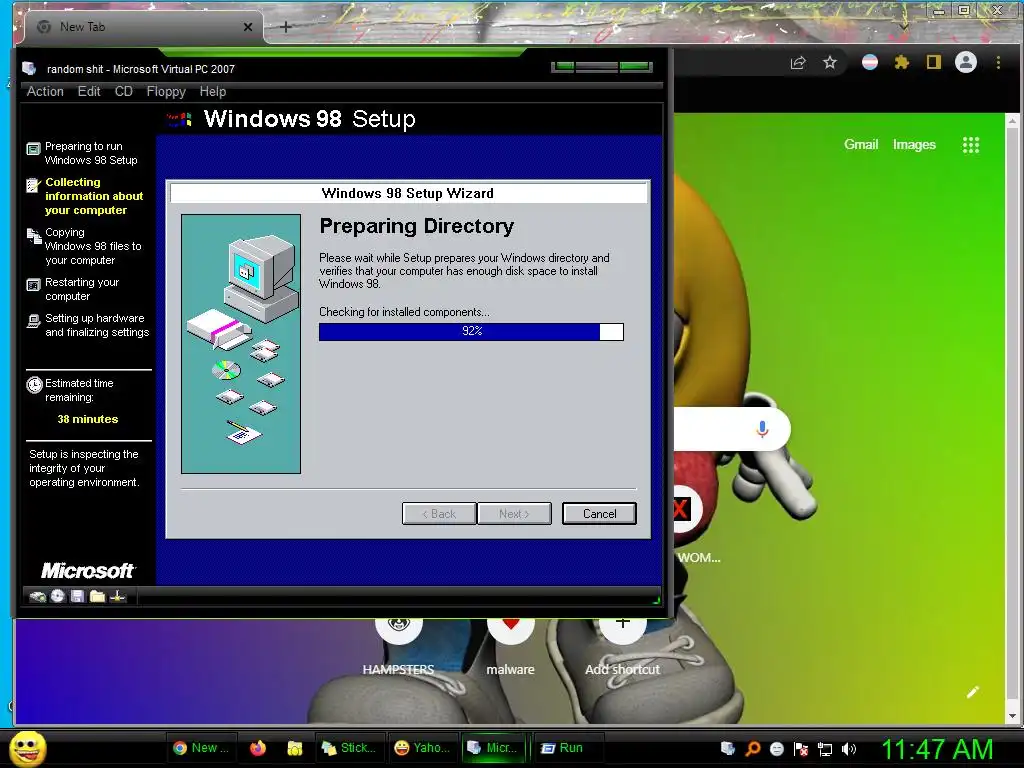1024x768 pixels.
Task: Click the magnifier icon in the system tray
Action: click(752, 748)
